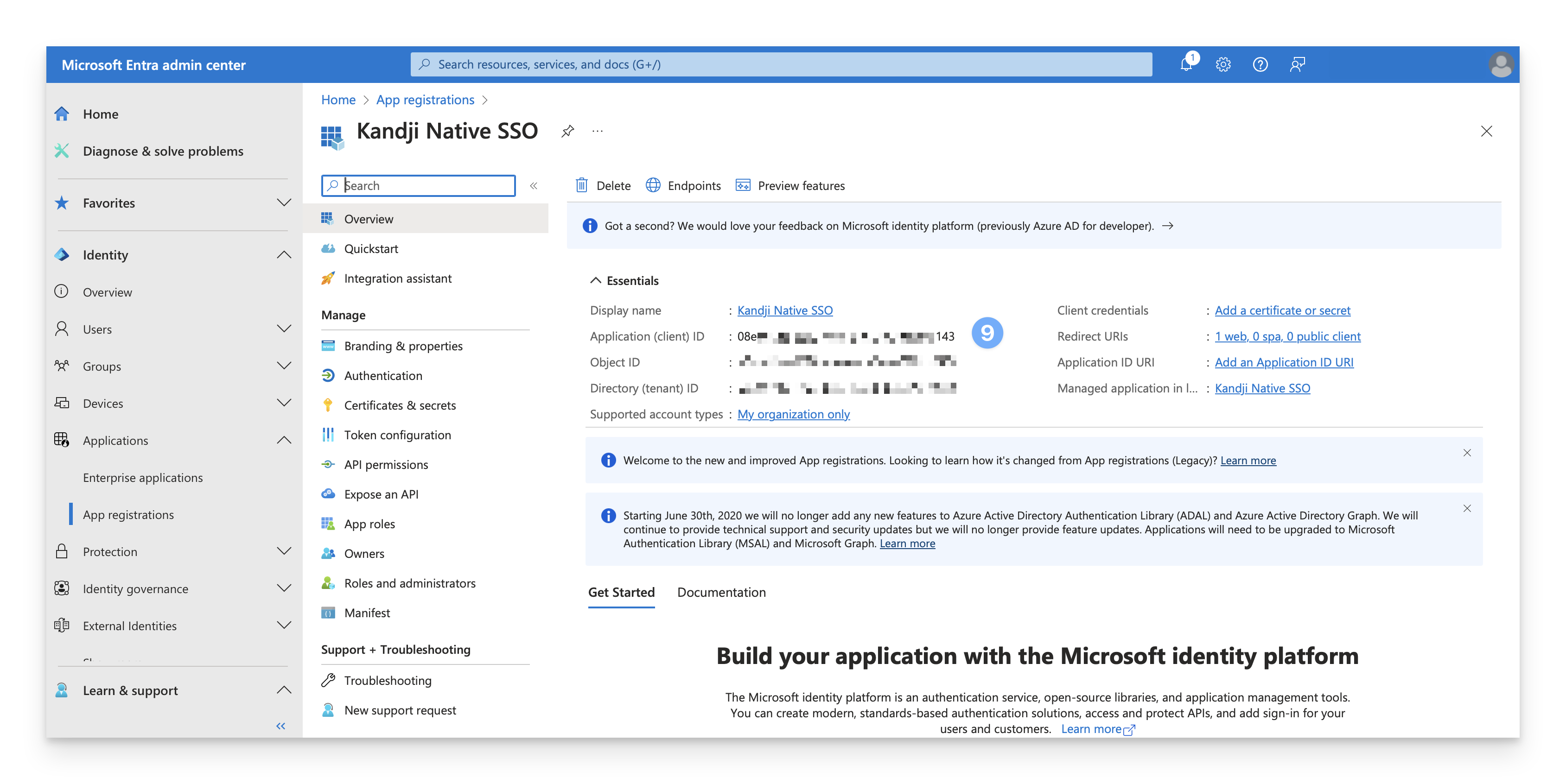Image resolution: width=1566 pixels, height=784 pixels.
Task: Select Overview in the app menu
Action: pyautogui.click(x=426, y=219)
